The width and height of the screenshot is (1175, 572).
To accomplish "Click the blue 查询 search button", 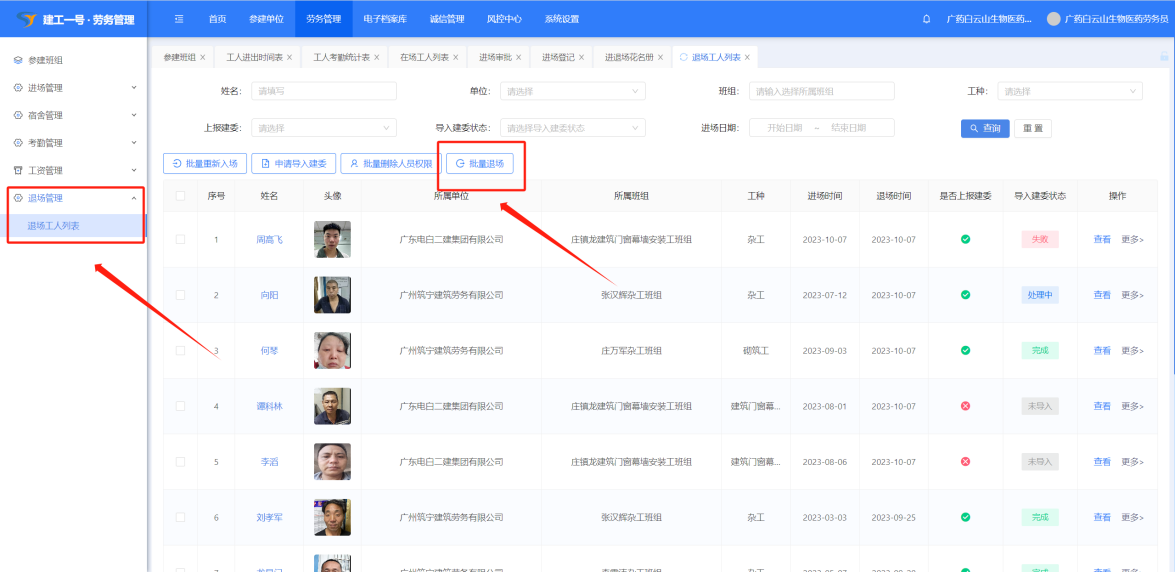I will [x=984, y=128].
